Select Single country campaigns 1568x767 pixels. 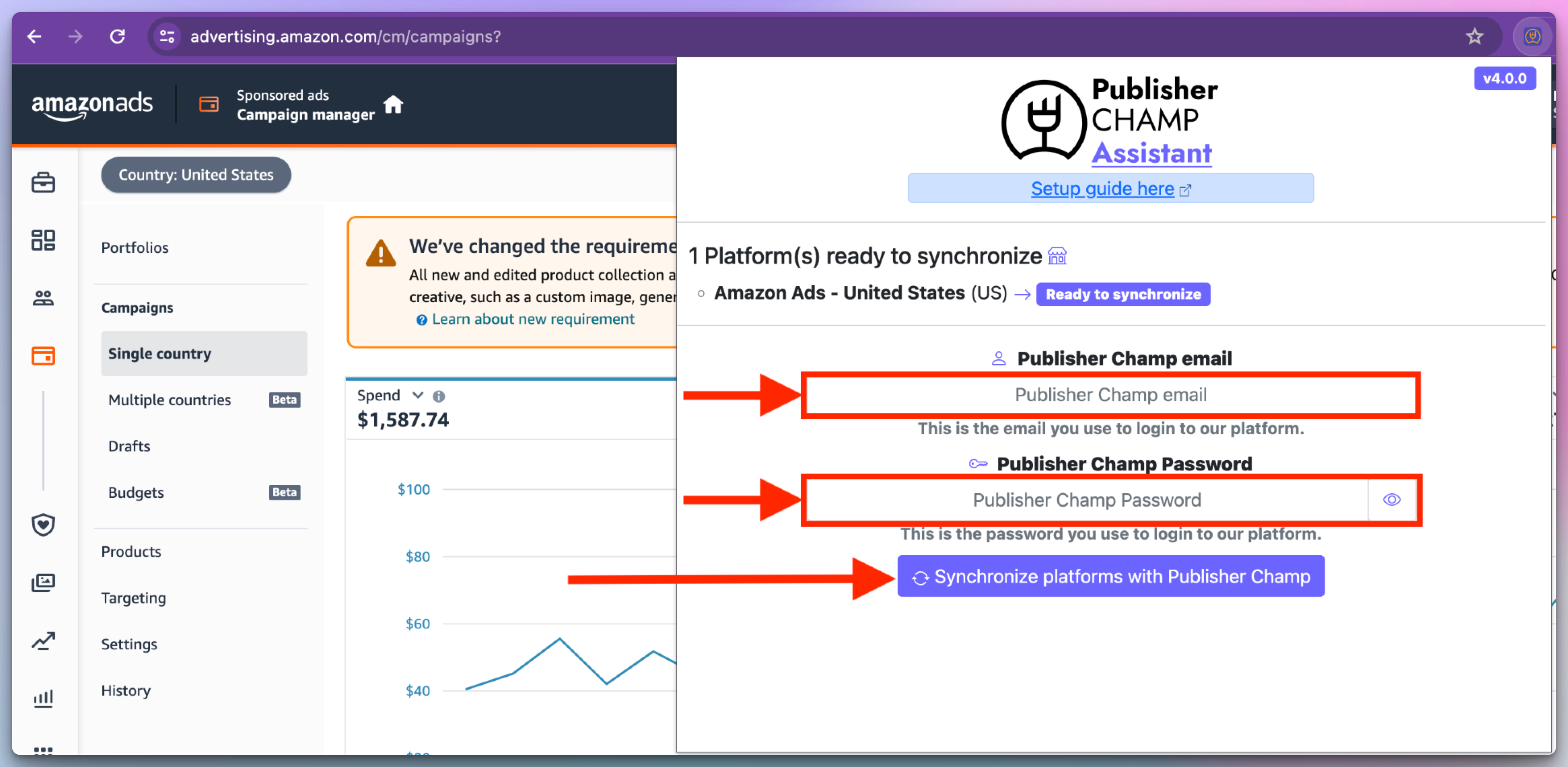tap(204, 354)
